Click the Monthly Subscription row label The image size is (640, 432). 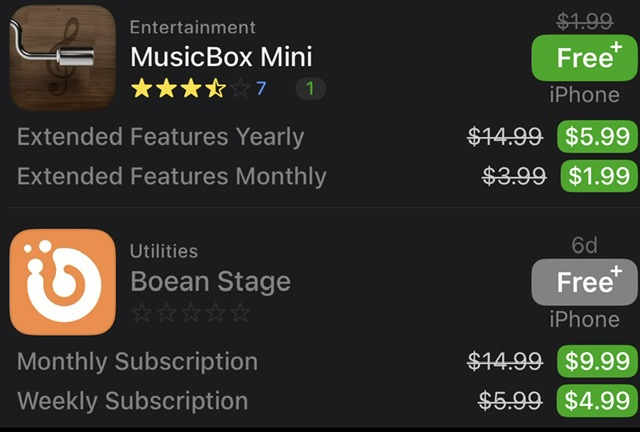tap(137, 361)
